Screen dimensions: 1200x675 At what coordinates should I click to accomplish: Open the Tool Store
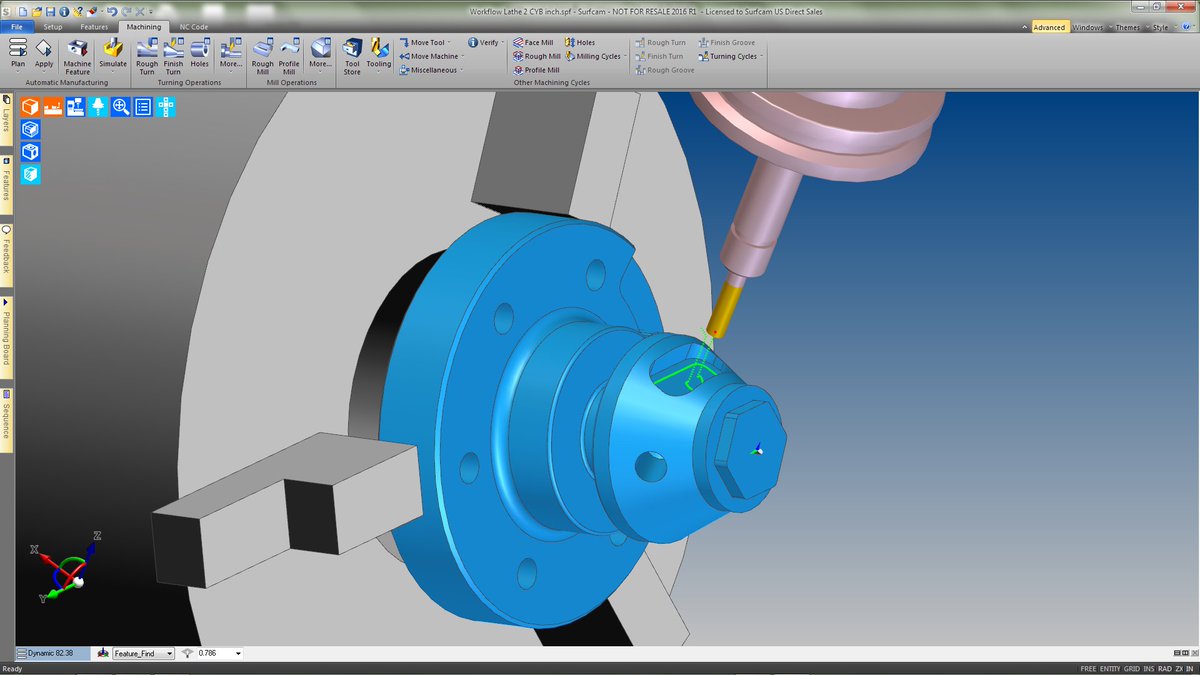tap(352, 56)
